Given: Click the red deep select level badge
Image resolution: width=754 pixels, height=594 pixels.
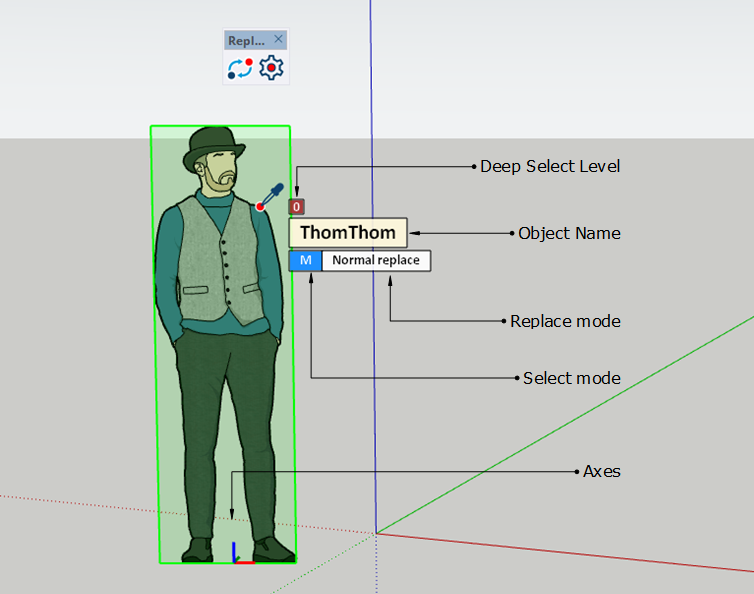Looking at the screenshot, I should tap(296, 207).
